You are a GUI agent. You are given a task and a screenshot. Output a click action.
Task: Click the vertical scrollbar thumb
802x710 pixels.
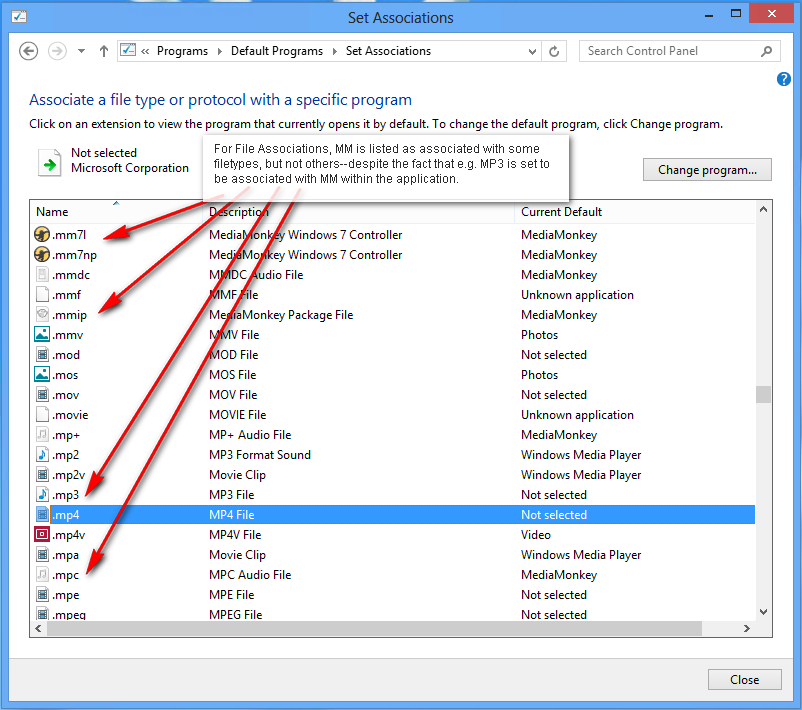click(763, 394)
